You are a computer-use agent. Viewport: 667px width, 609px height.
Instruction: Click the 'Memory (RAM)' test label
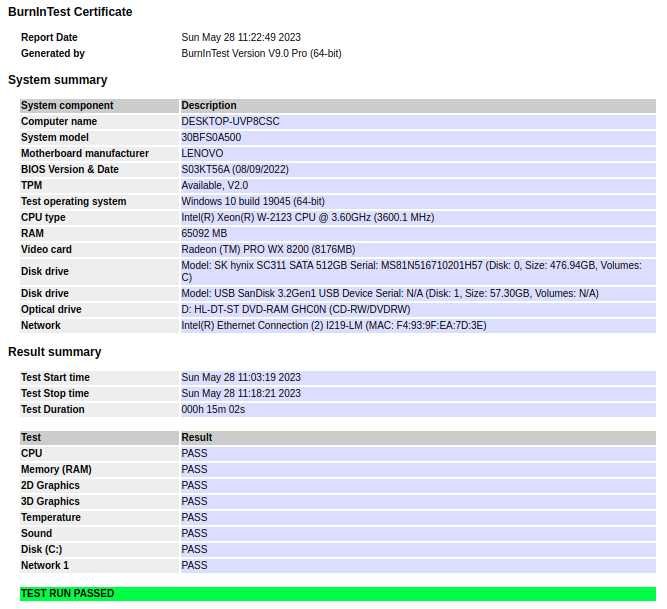pyautogui.click(x=56, y=470)
